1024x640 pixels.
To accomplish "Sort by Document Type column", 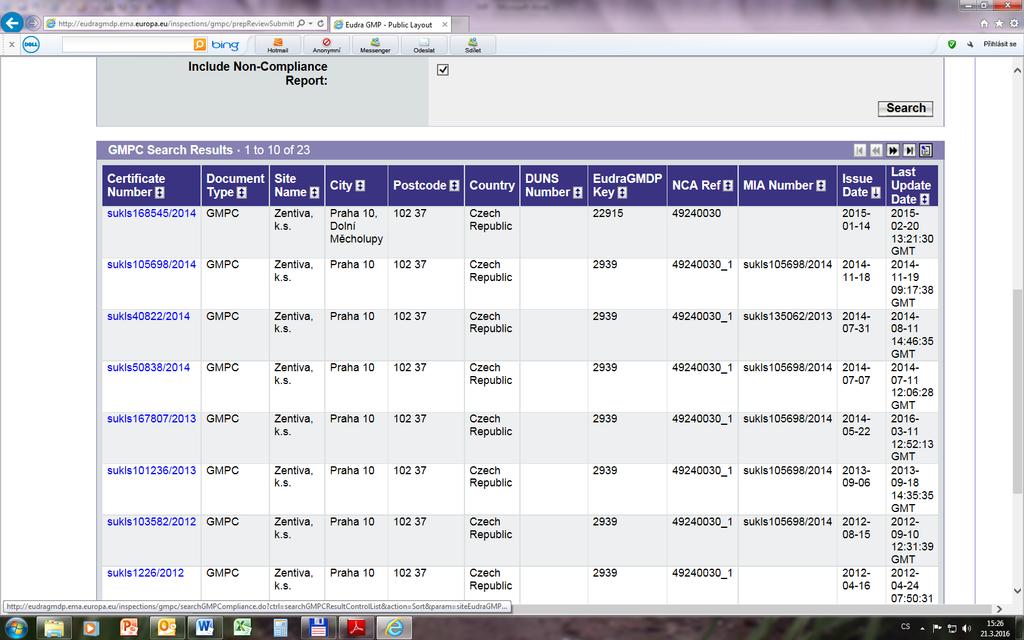I will click(242, 193).
